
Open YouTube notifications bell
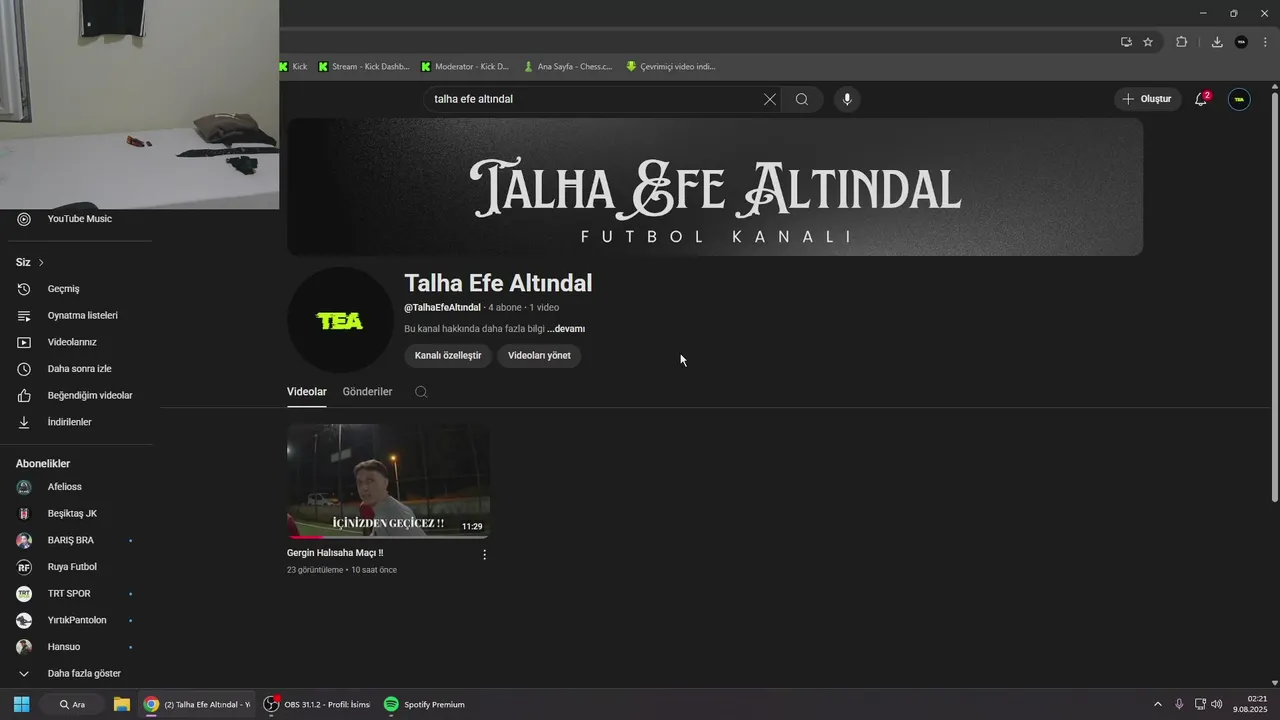point(1201,99)
